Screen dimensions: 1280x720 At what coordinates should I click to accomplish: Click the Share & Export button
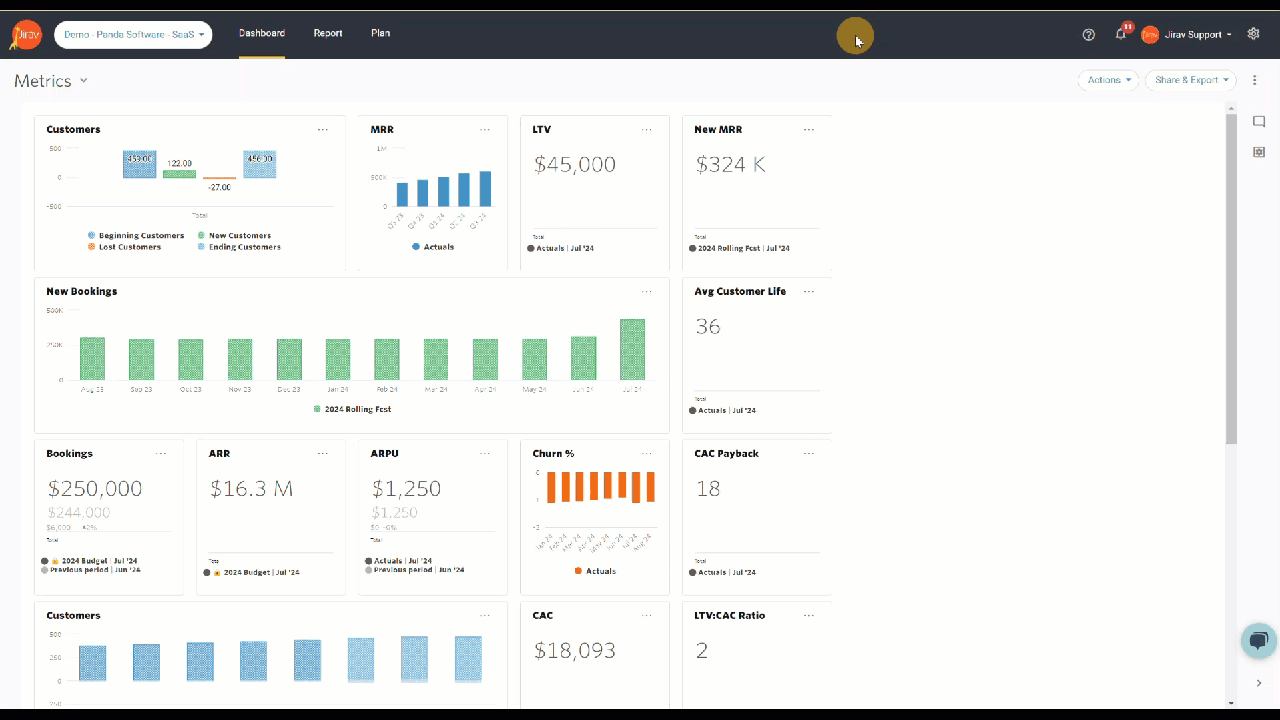(1190, 80)
